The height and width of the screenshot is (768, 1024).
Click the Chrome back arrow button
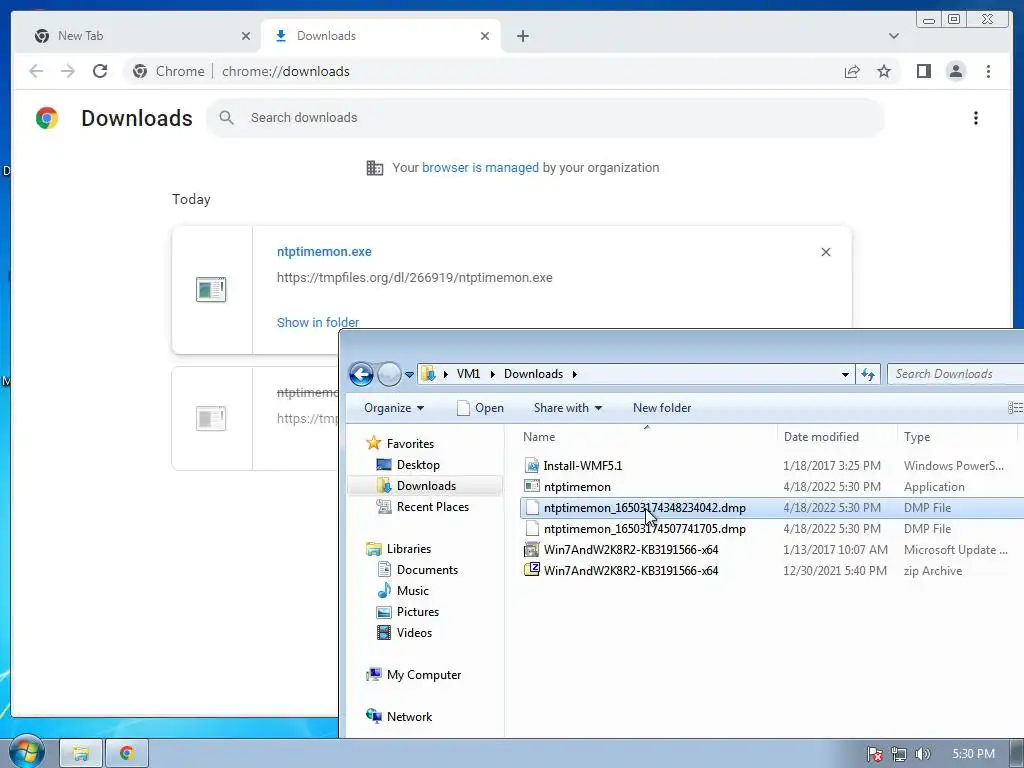tap(36, 71)
